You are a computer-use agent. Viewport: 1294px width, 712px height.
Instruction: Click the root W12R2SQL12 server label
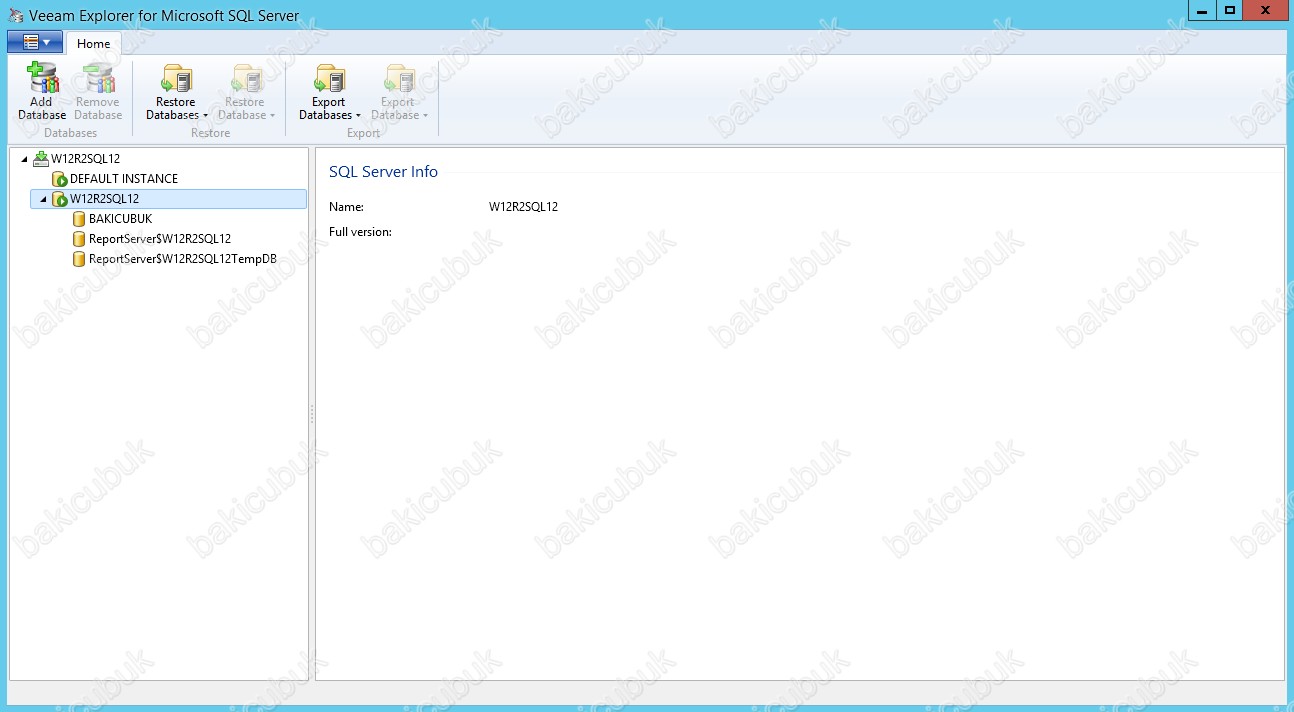click(x=86, y=159)
